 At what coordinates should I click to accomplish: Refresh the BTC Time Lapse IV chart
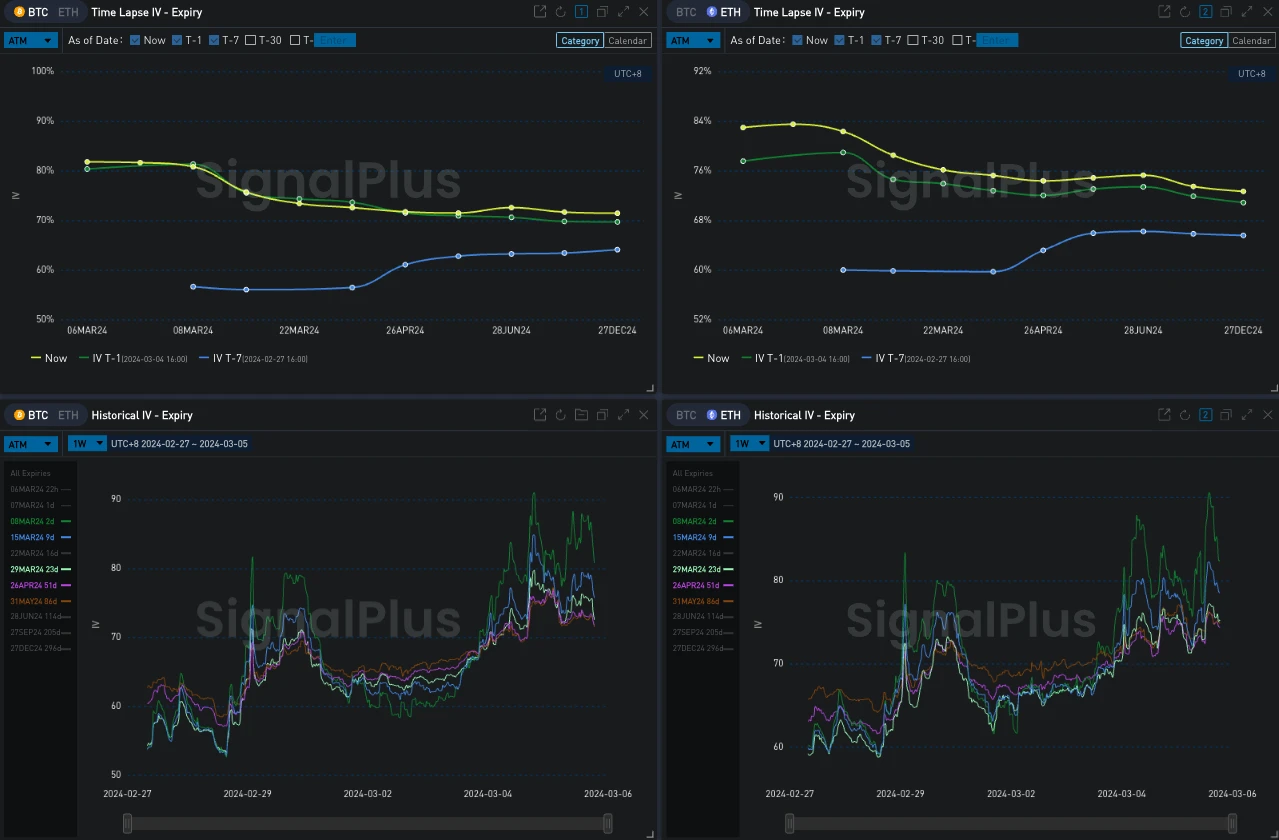pos(560,12)
